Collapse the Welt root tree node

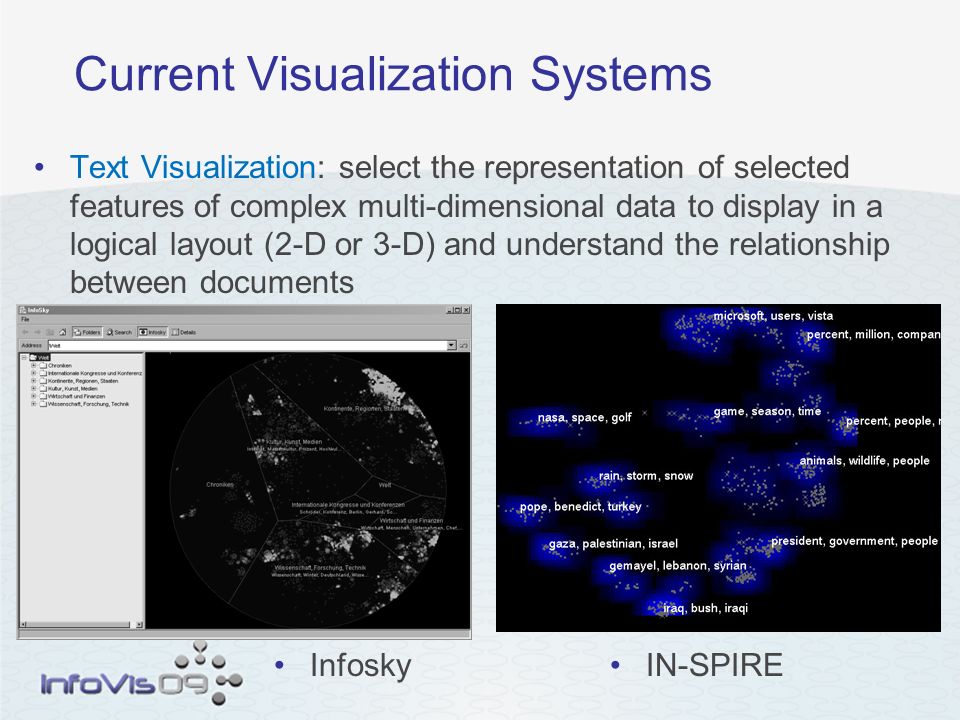click(24, 358)
